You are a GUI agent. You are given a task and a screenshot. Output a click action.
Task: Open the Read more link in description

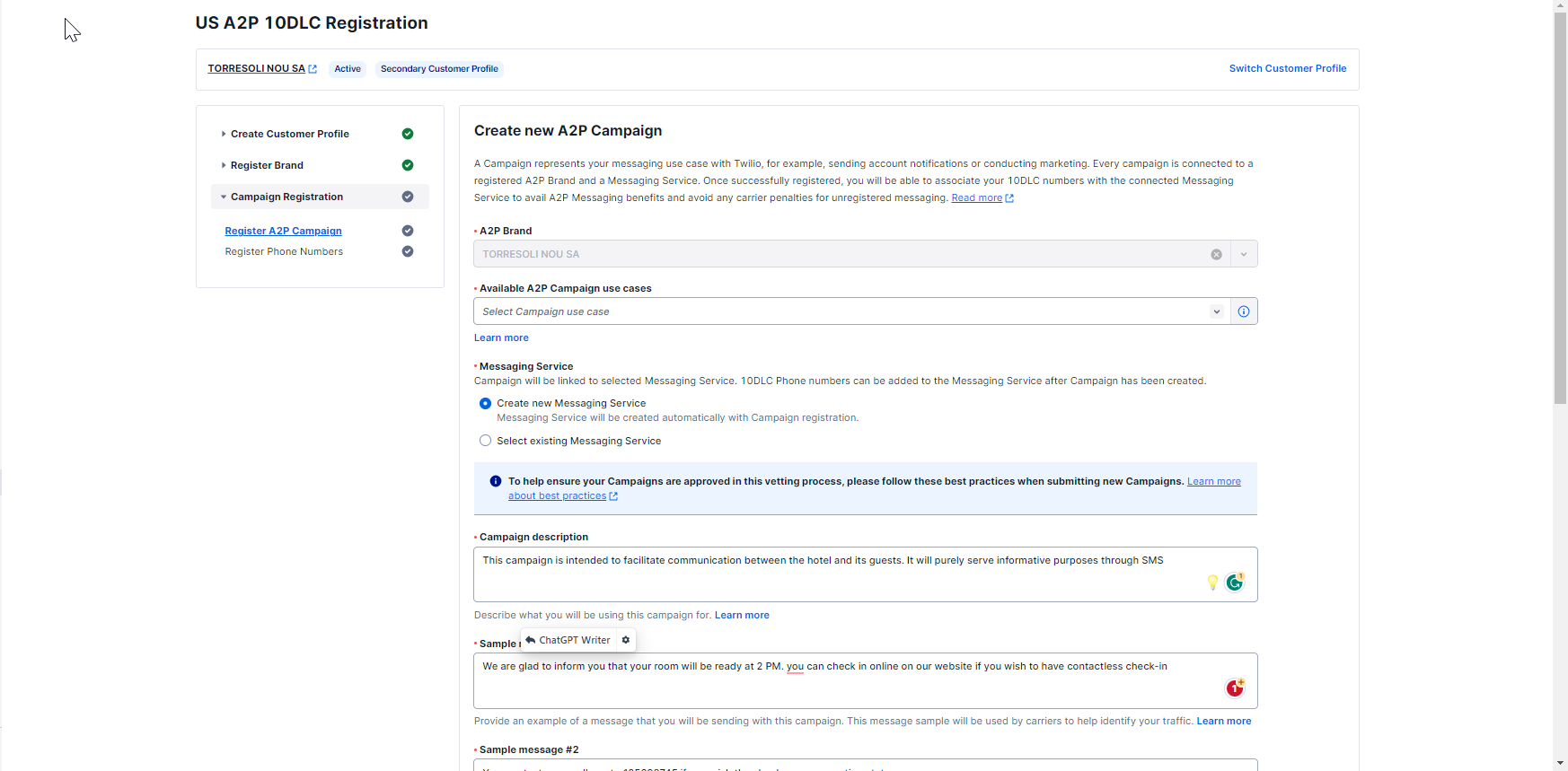(x=976, y=198)
